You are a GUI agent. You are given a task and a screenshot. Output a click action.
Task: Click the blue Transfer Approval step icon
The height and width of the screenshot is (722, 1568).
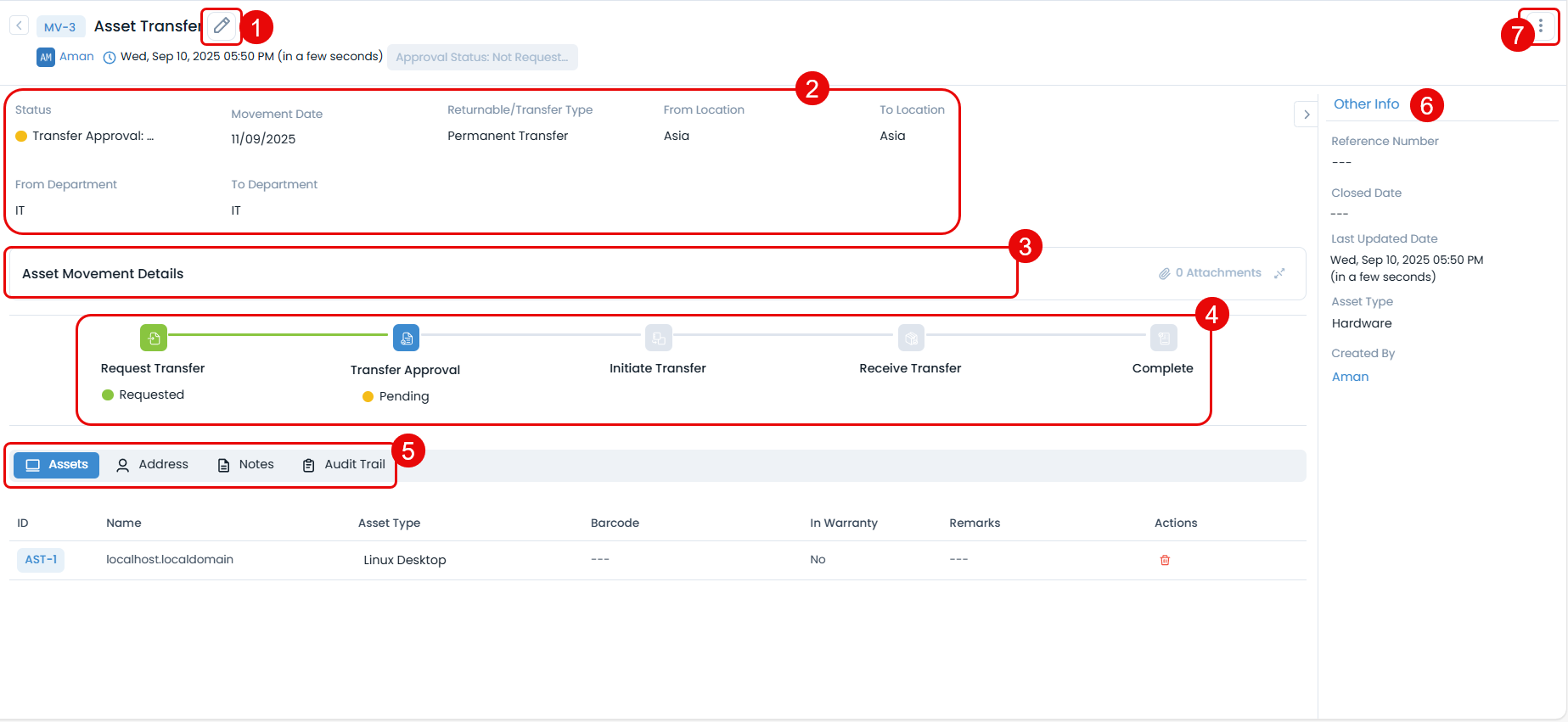[406, 338]
